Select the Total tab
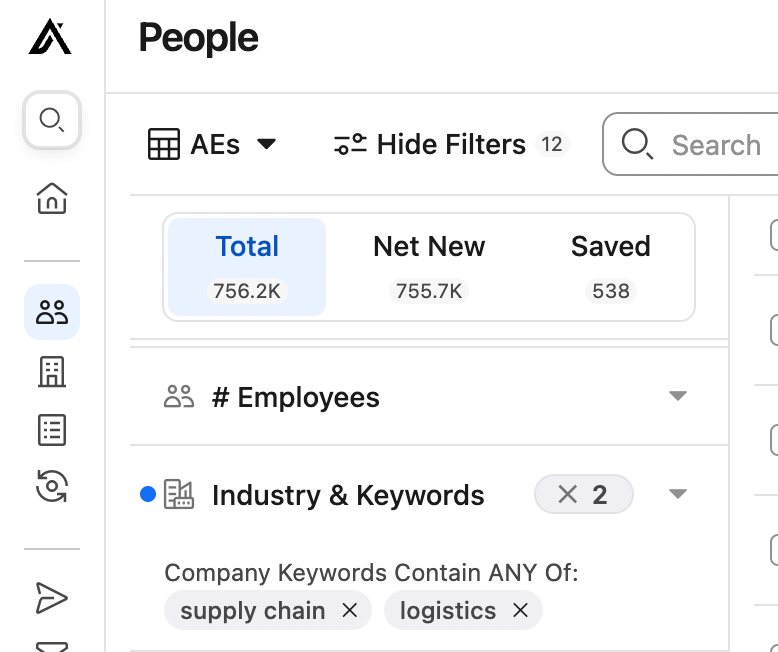This screenshot has width=778, height=652. point(247,266)
